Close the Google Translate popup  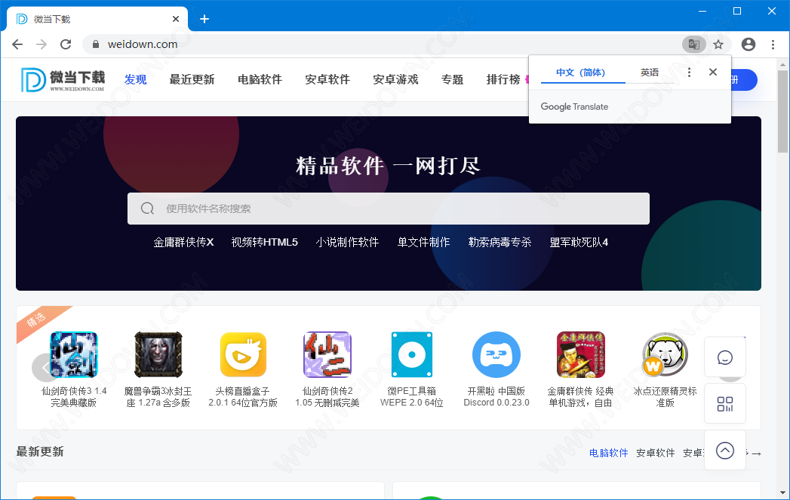pos(713,72)
